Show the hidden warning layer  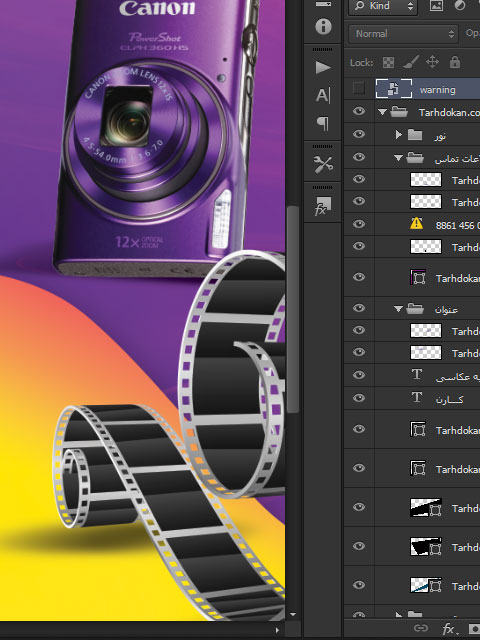tap(359, 88)
